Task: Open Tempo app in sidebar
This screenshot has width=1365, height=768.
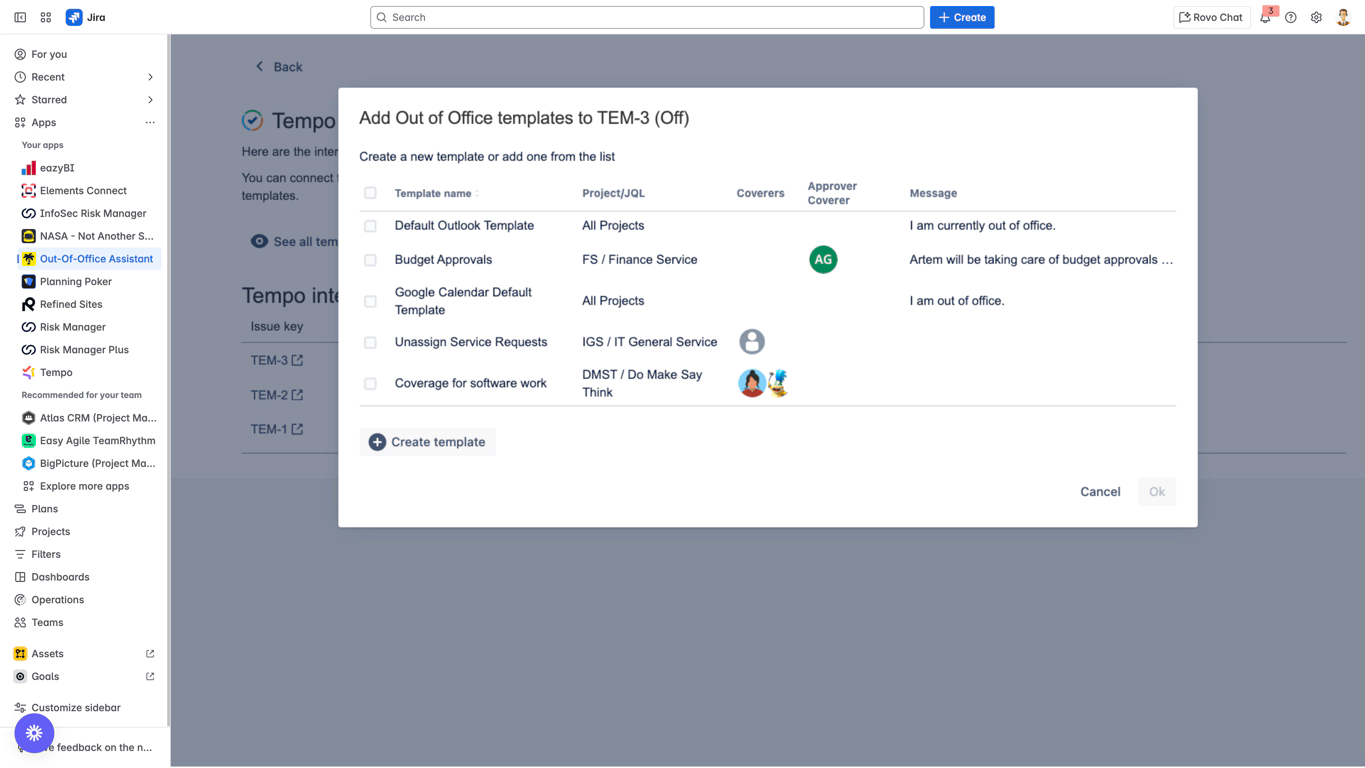Action: pos(56,372)
